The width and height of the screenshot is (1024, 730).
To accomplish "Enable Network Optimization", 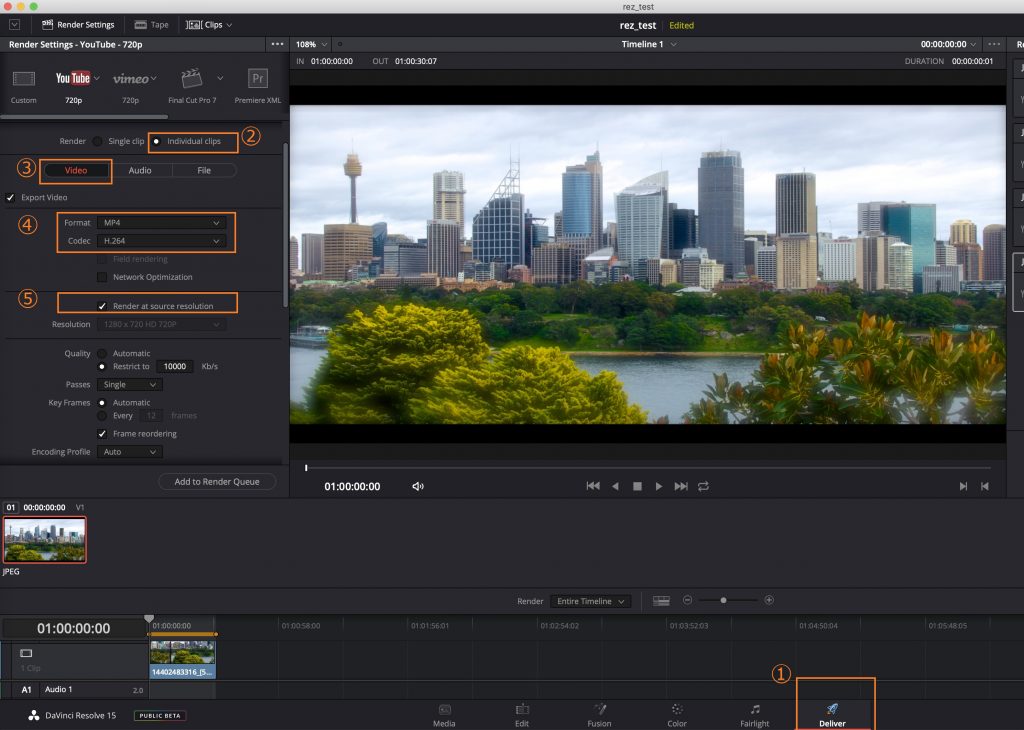I will (x=102, y=277).
